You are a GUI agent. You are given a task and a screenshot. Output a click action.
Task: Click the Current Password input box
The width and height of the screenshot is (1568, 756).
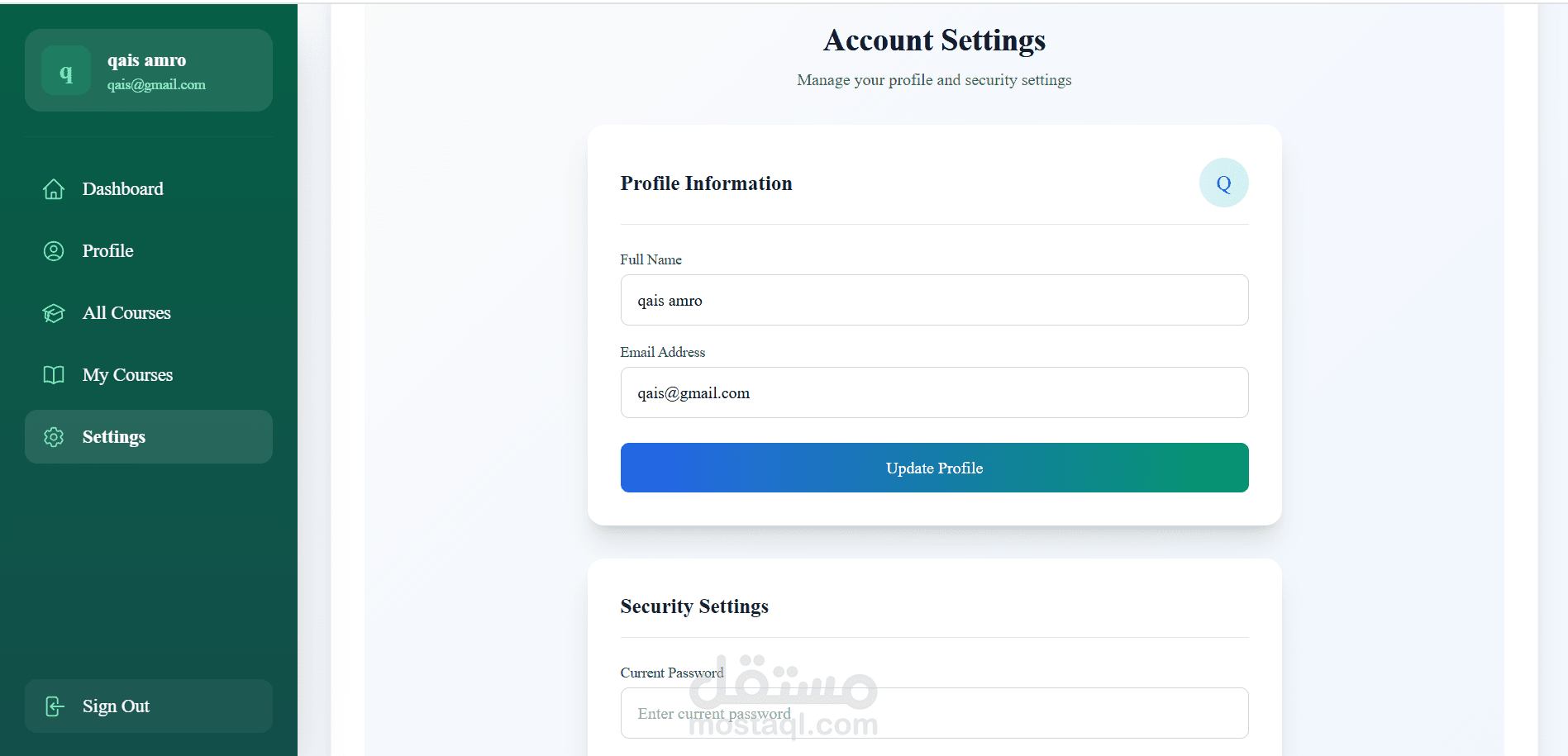click(934, 713)
